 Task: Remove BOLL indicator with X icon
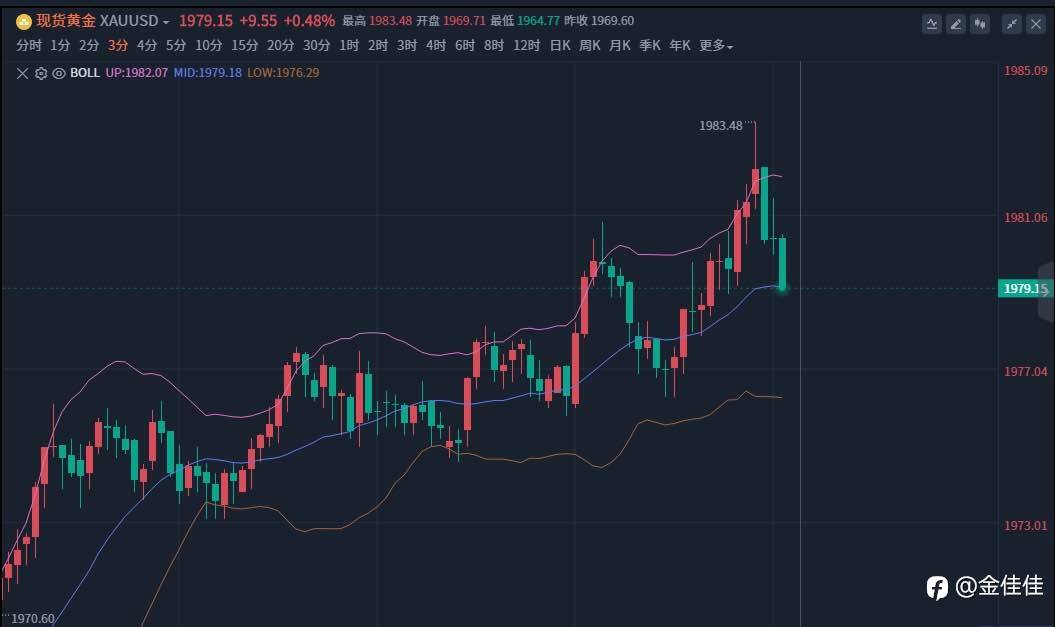tap(22, 73)
